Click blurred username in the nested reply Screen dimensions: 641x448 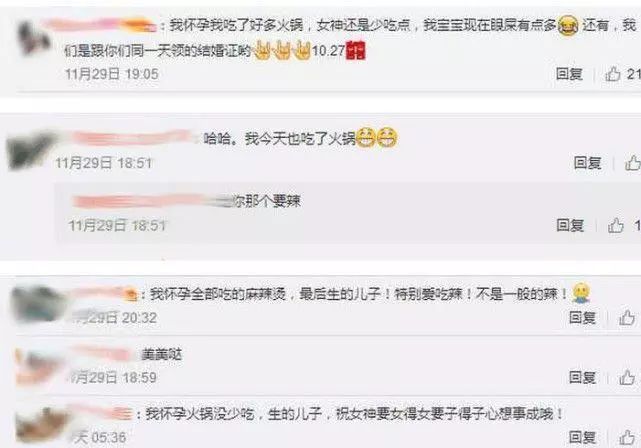tap(151, 201)
